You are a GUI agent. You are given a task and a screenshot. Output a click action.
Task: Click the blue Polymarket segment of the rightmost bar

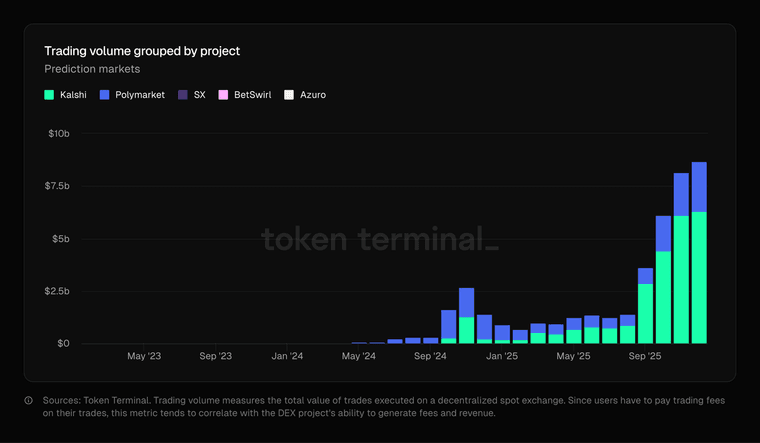click(x=699, y=186)
